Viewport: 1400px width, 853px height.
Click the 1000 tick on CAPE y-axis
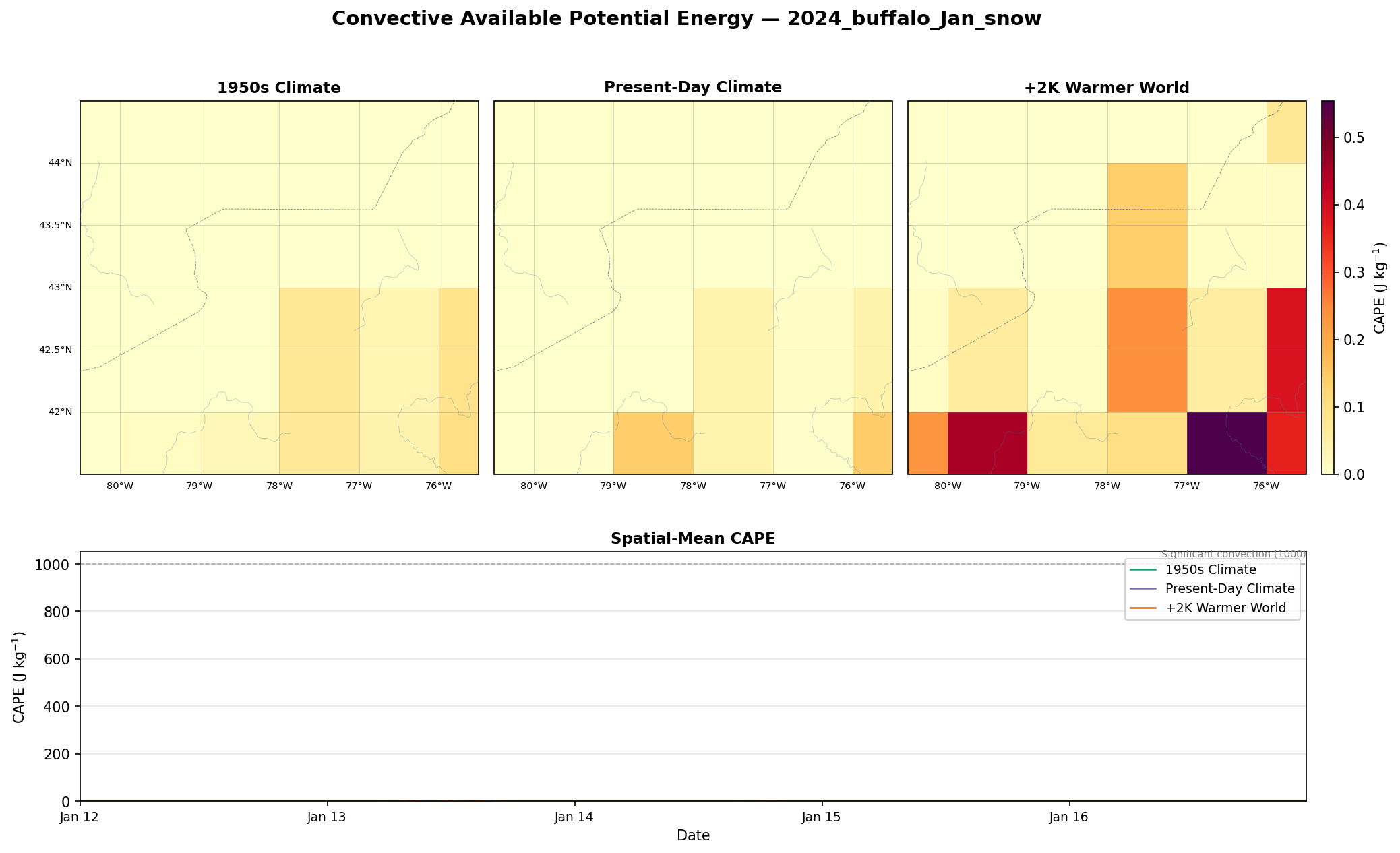click(52, 565)
